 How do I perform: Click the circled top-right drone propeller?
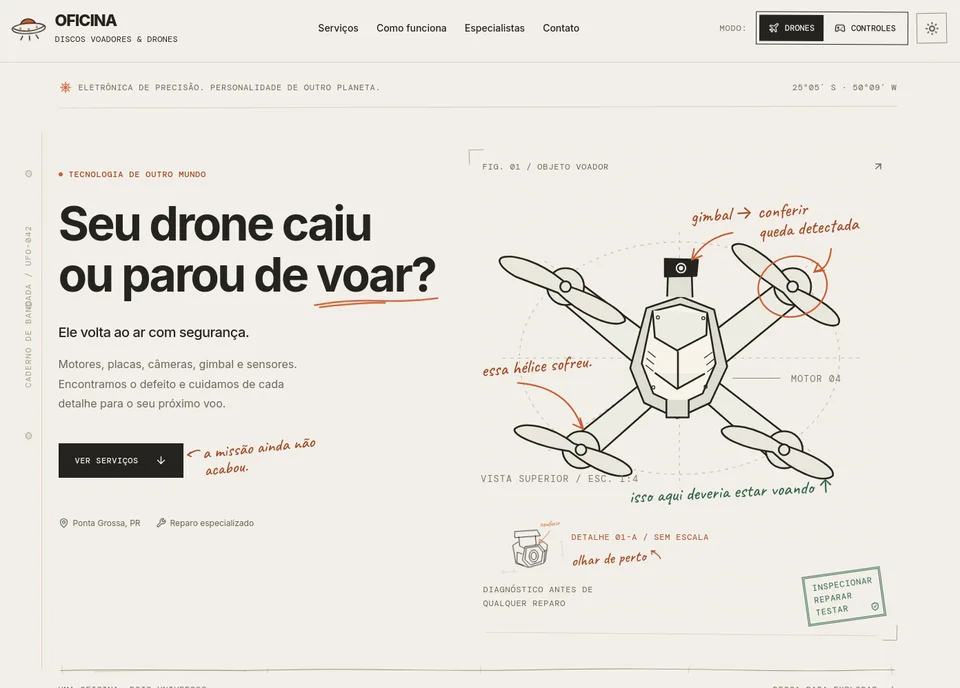pos(792,286)
